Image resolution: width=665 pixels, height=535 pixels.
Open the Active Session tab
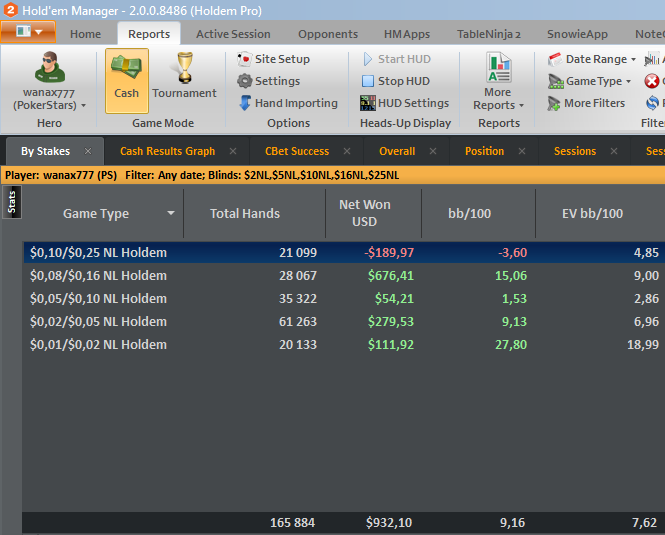click(233, 34)
